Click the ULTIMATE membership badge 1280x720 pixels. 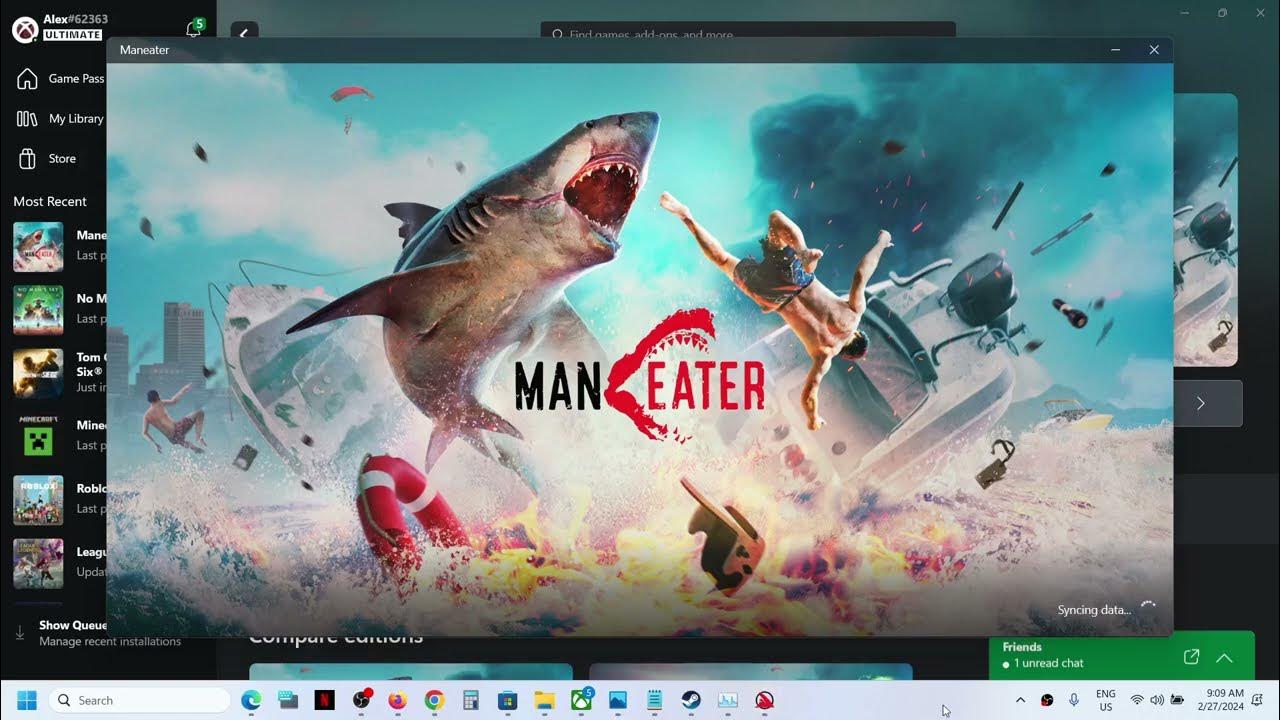coord(73,35)
